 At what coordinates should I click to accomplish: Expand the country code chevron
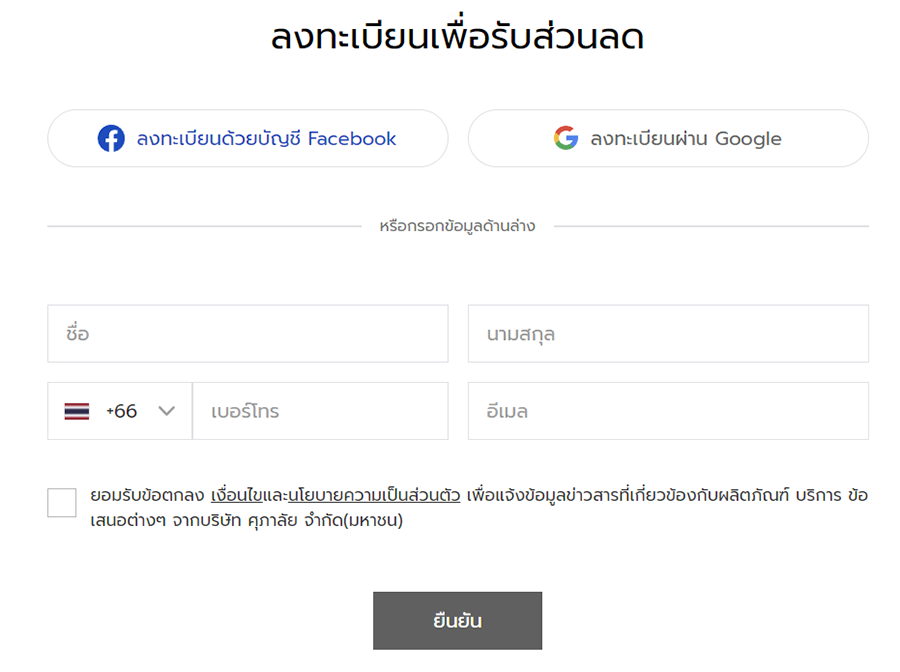[167, 411]
